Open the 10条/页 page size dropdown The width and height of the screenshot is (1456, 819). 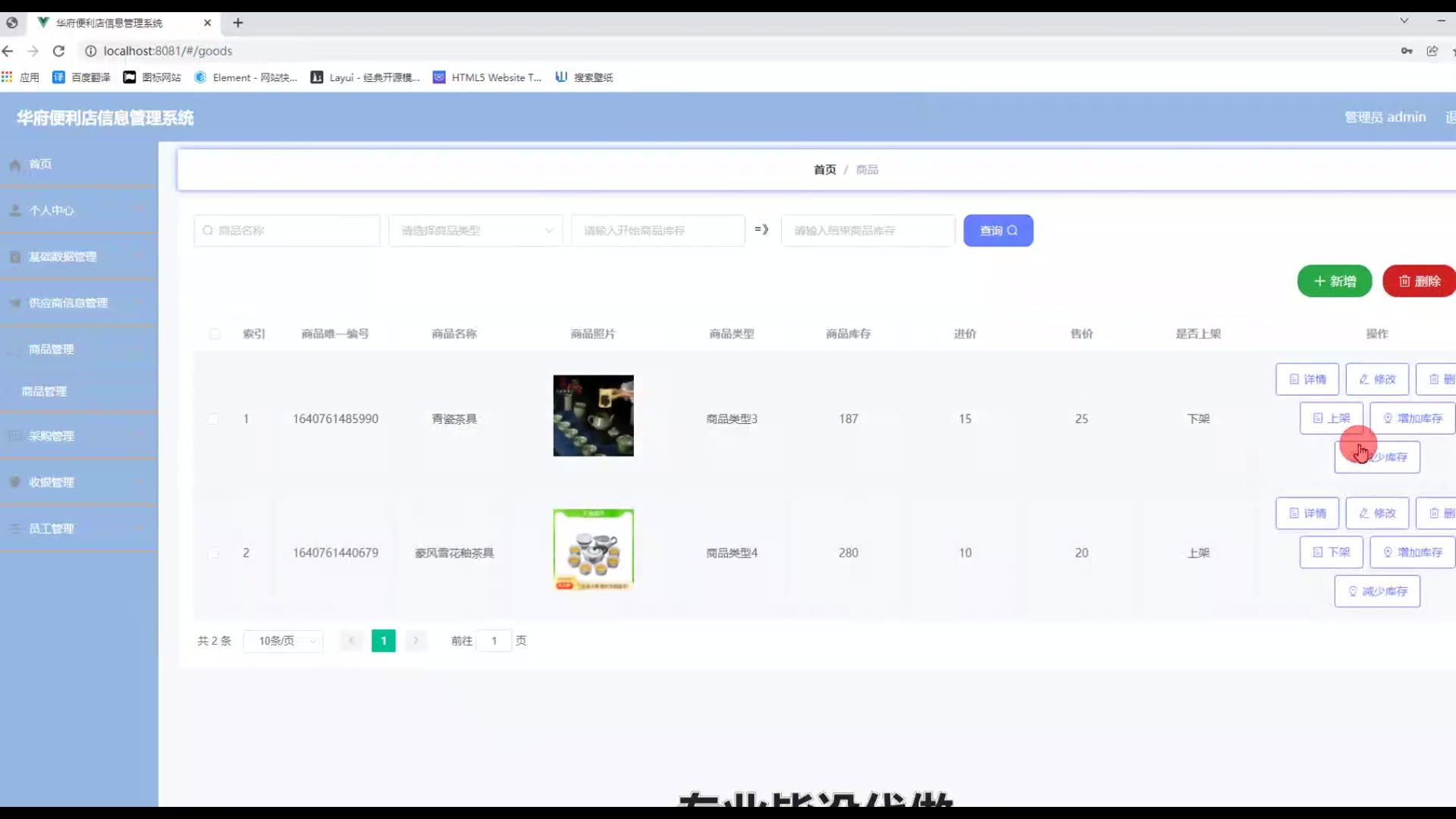pos(283,641)
